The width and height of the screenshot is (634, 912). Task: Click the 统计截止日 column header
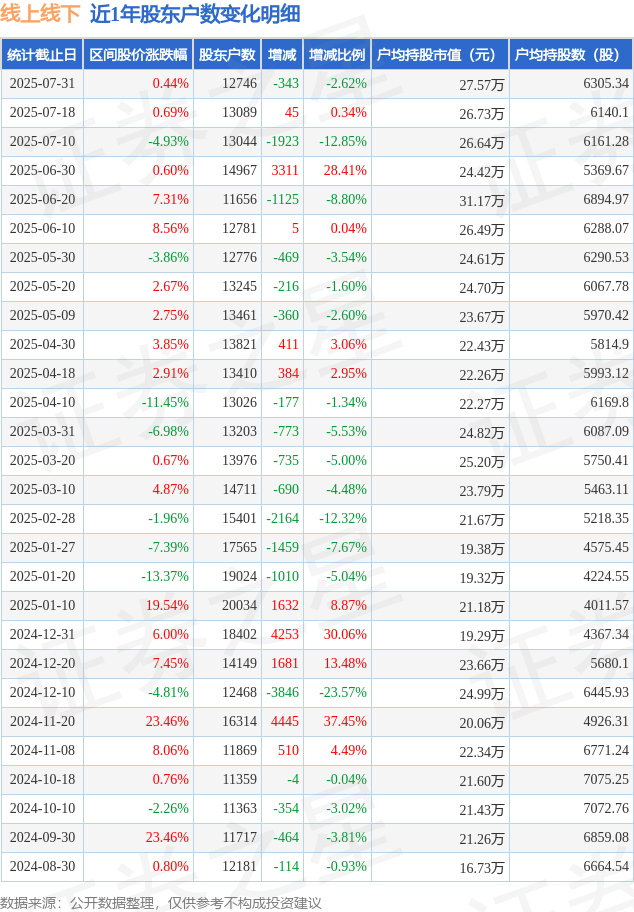pos(42,55)
